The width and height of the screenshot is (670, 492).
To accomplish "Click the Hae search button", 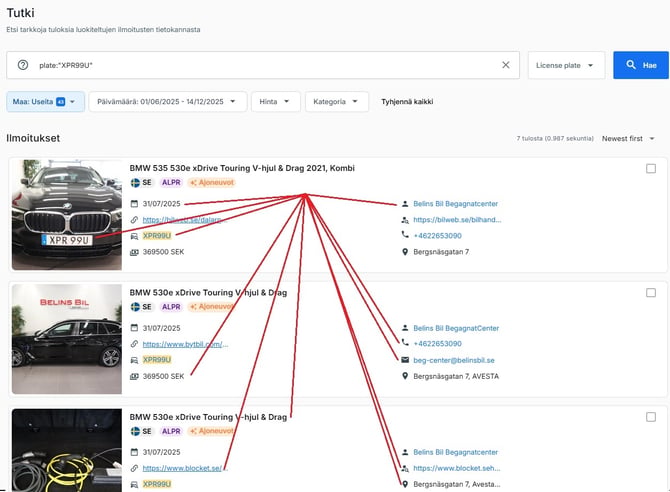I will (x=641, y=65).
